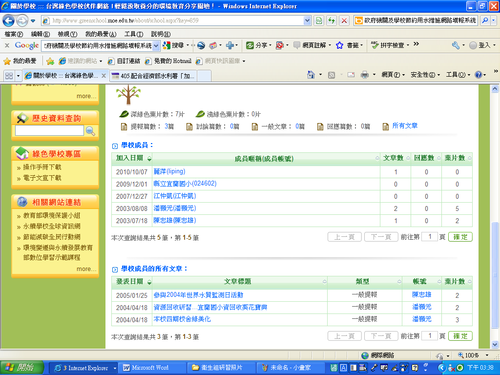Open the 工具(O) dropdown in command bar

pyautogui.click(x=459, y=75)
